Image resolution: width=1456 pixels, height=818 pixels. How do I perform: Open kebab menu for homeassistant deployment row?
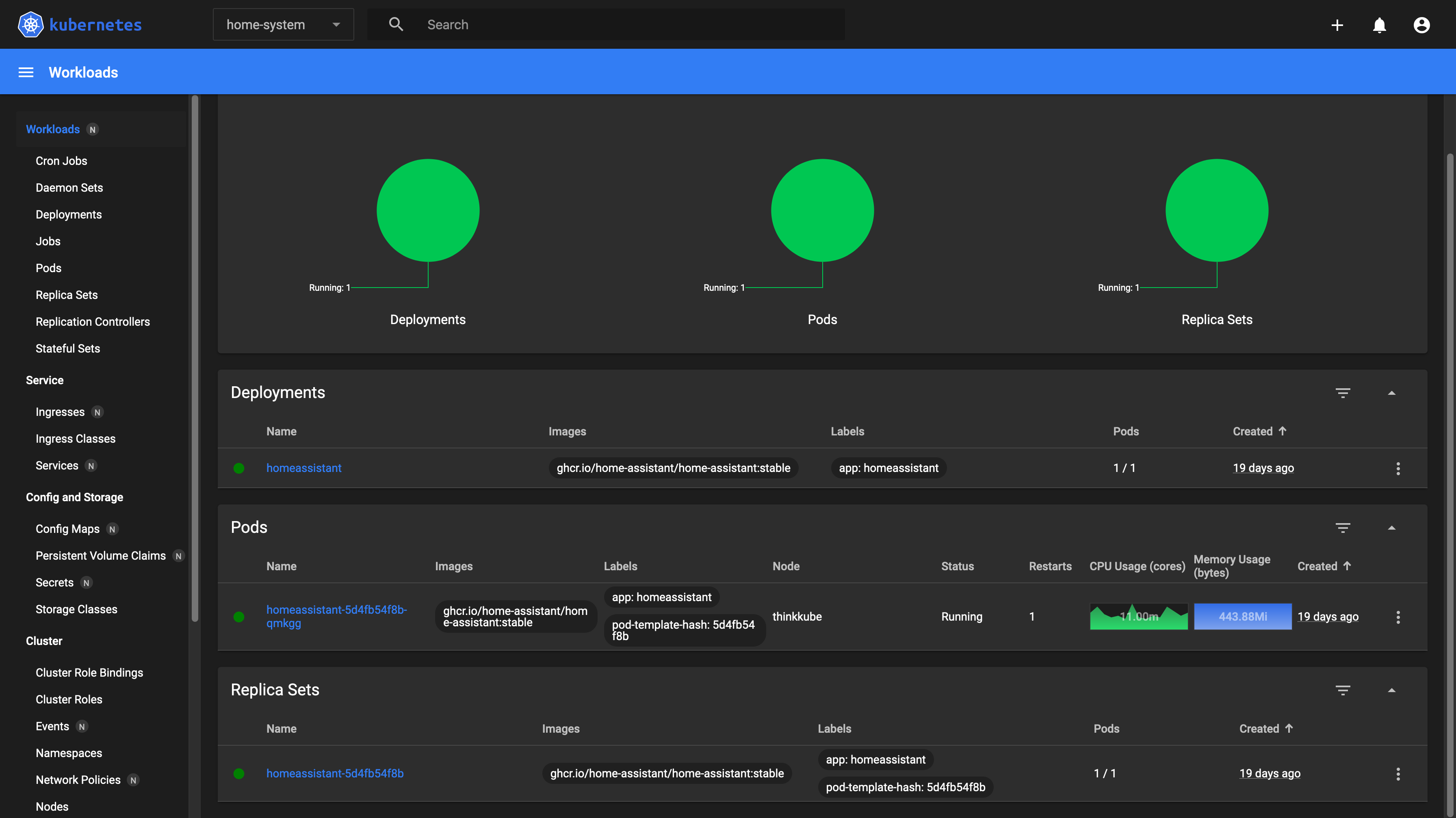click(1398, 468)
